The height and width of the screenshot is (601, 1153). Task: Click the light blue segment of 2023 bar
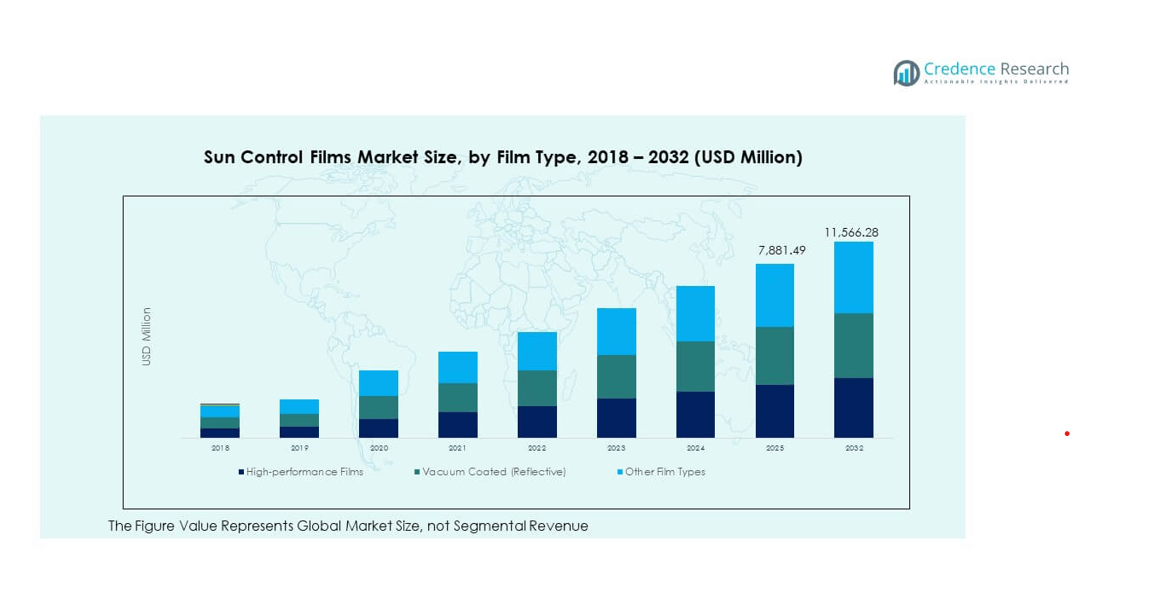616,331
